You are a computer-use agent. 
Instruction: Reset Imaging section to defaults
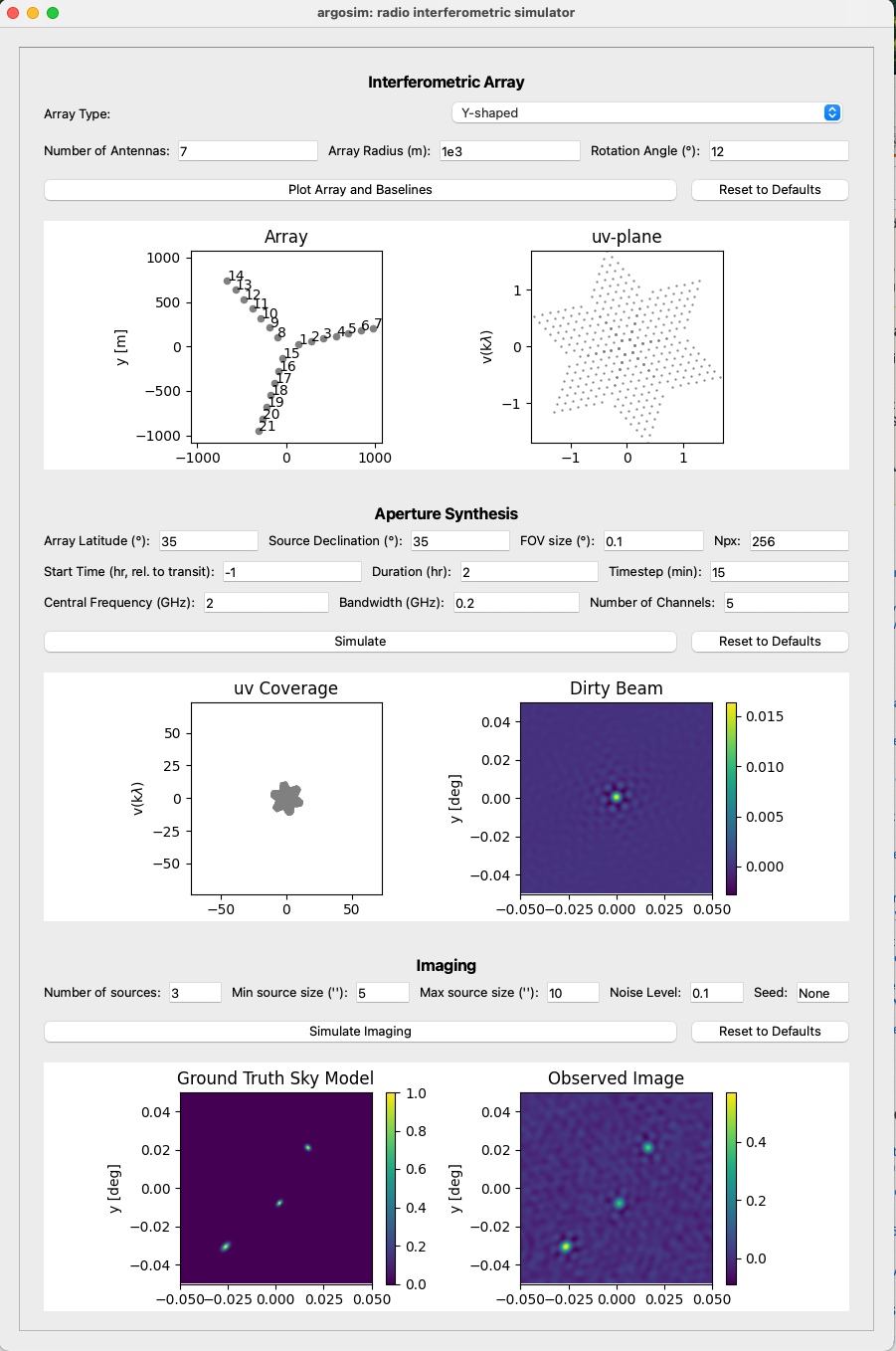click(x=770, y=1032)
